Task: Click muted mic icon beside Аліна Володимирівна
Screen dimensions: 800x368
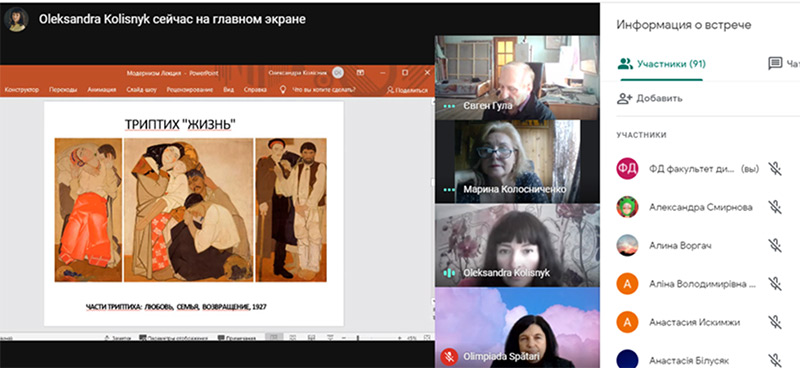Action: 775,283
